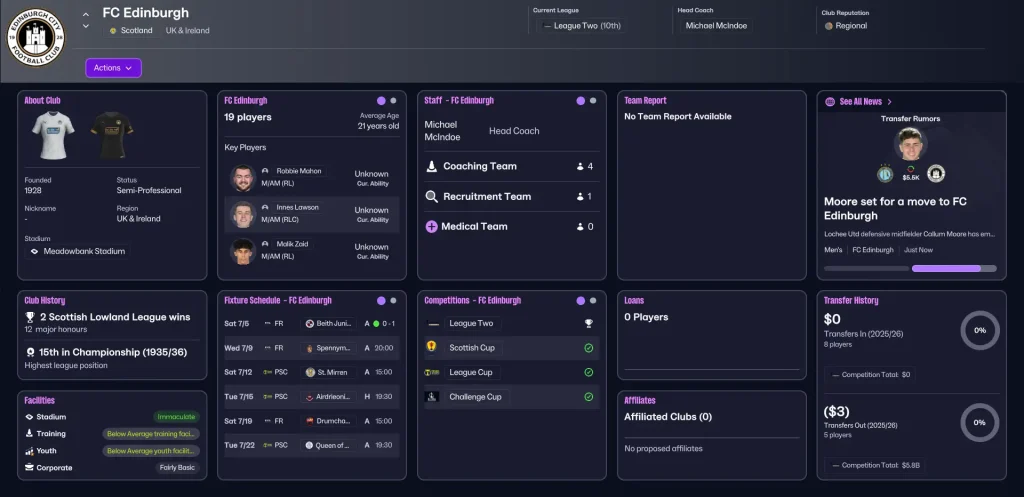Click the down chevron beside FC Edinburgh
The image size is (1024, 497).
pos(86,26)
